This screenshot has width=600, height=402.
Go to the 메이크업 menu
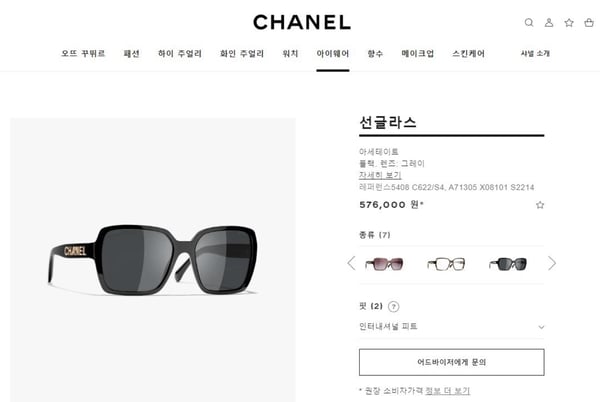(417, 54)
